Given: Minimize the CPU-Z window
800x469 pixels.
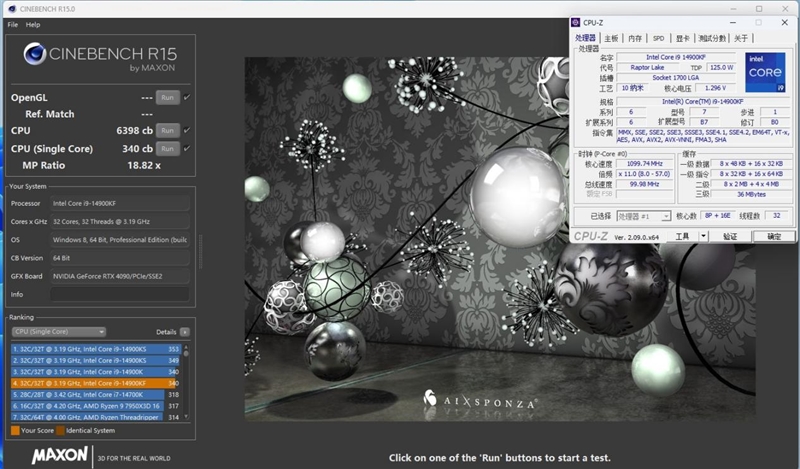Looking at the screenshot, I should pyautogui.click(x=733, y=22).
